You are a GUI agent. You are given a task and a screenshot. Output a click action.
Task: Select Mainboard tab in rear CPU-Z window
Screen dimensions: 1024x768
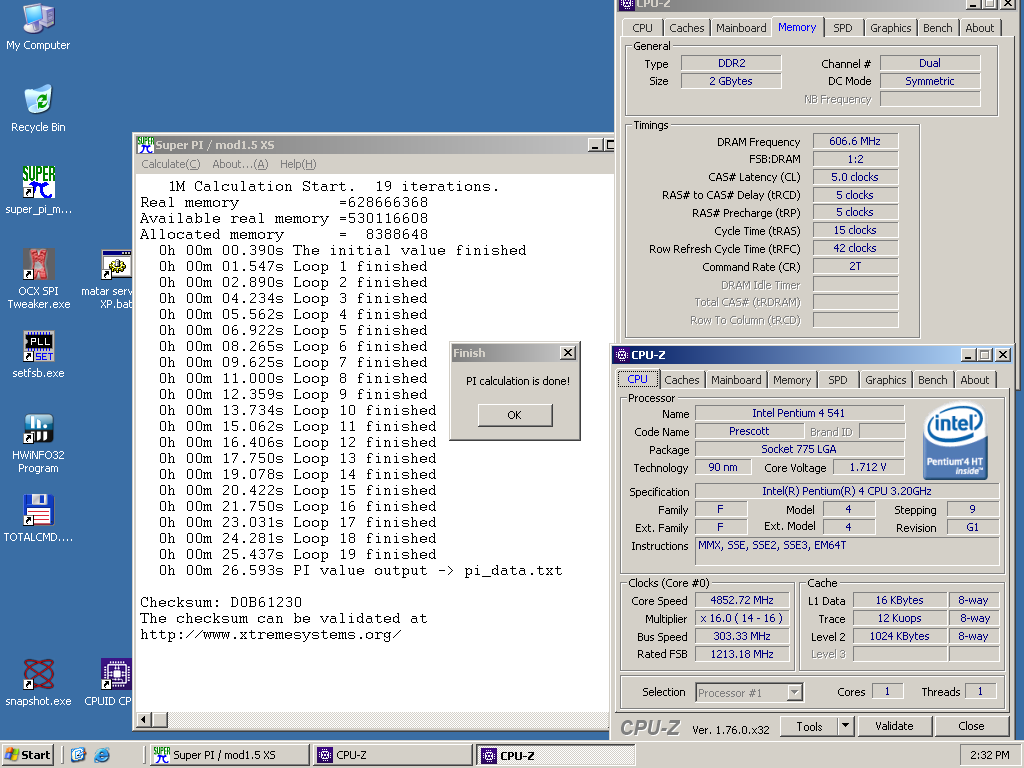(741, 28)
